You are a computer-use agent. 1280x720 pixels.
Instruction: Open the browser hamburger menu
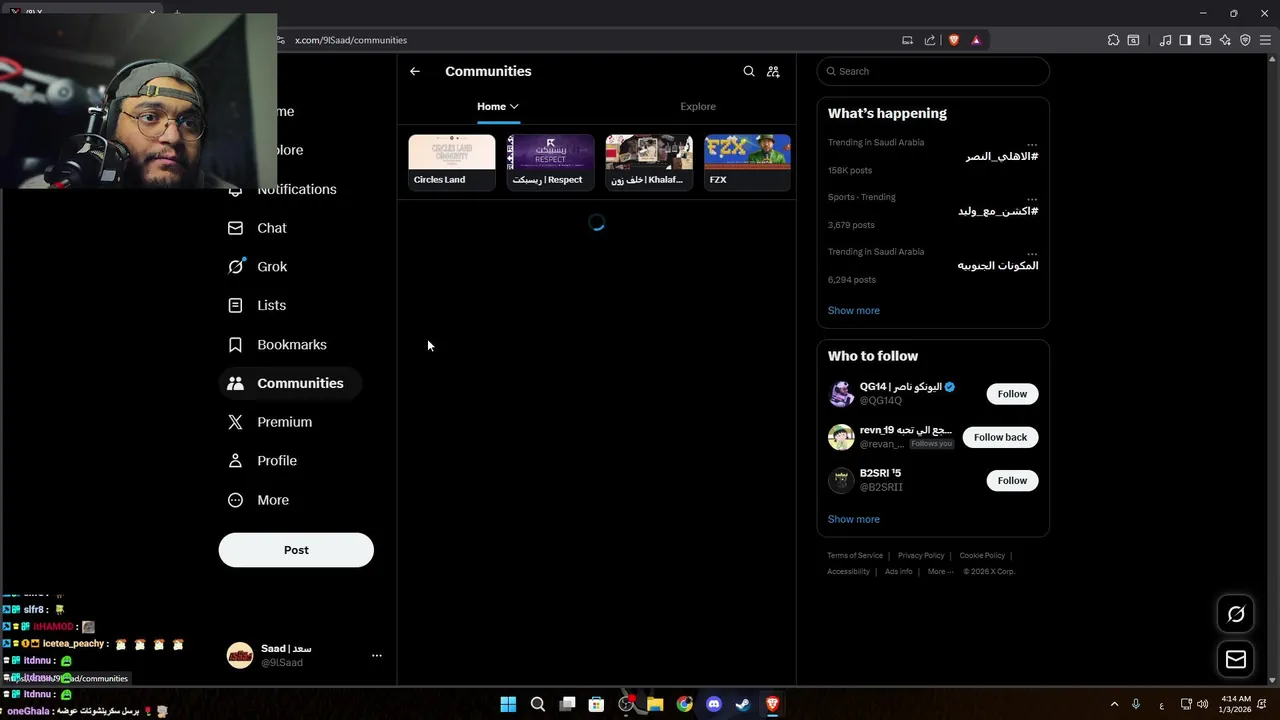[1265, 40]
